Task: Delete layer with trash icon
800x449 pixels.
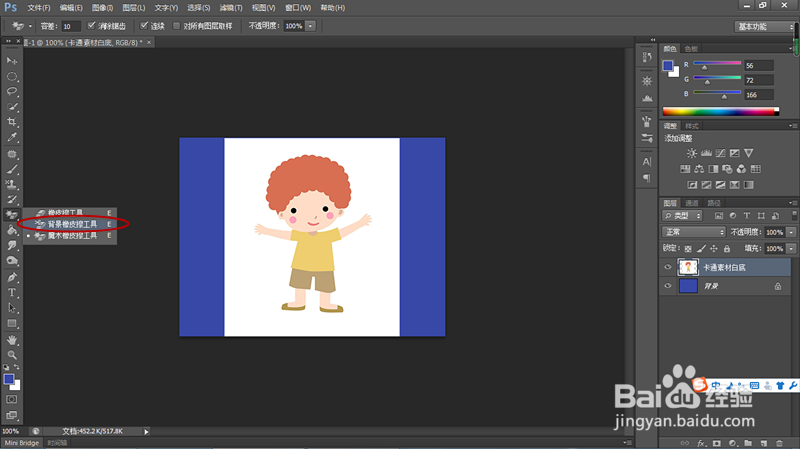Action: point(779,443)
